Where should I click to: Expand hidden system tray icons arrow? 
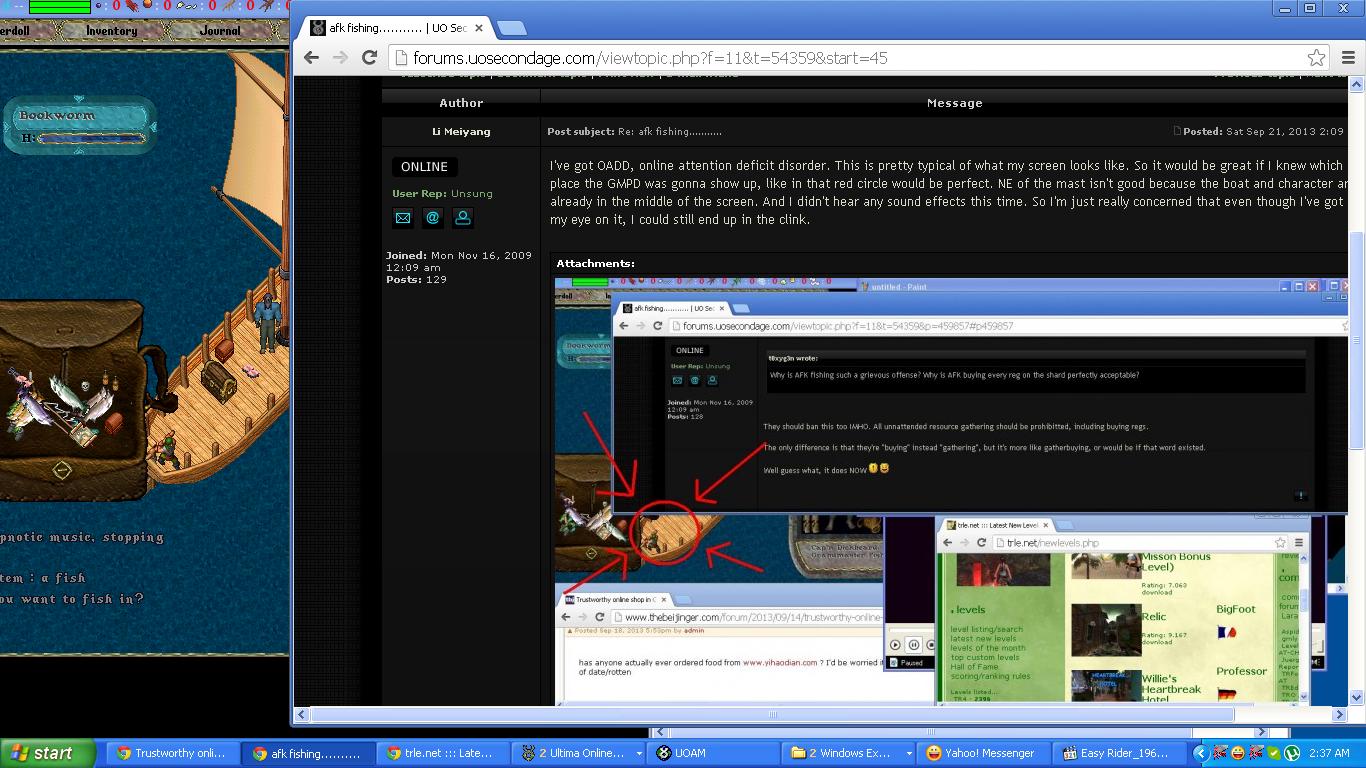click(1201, 753)
